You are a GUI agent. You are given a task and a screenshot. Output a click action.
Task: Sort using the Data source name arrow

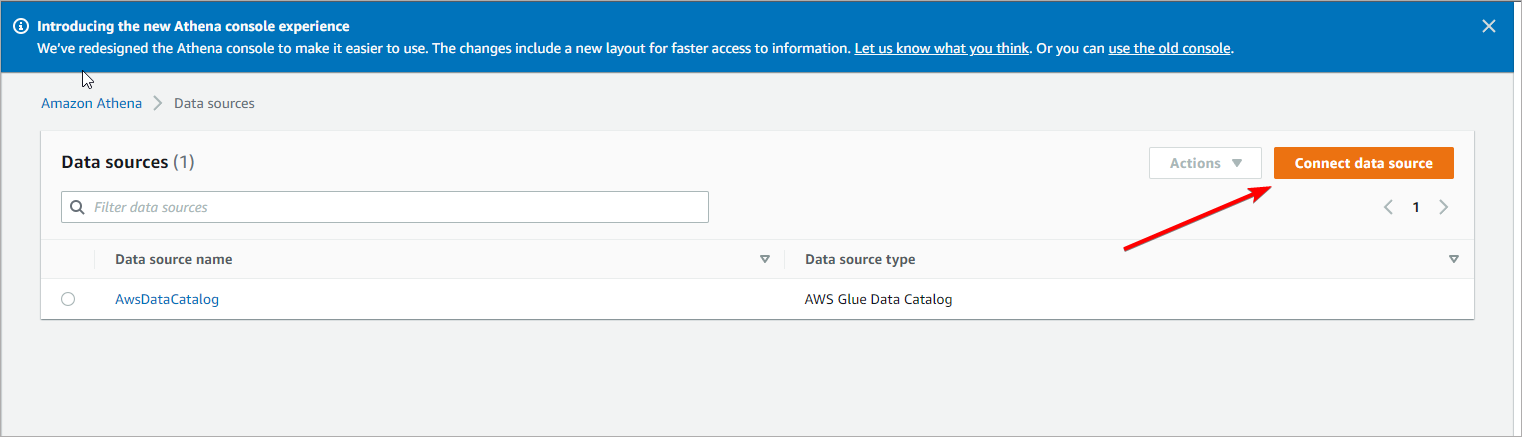765,259
